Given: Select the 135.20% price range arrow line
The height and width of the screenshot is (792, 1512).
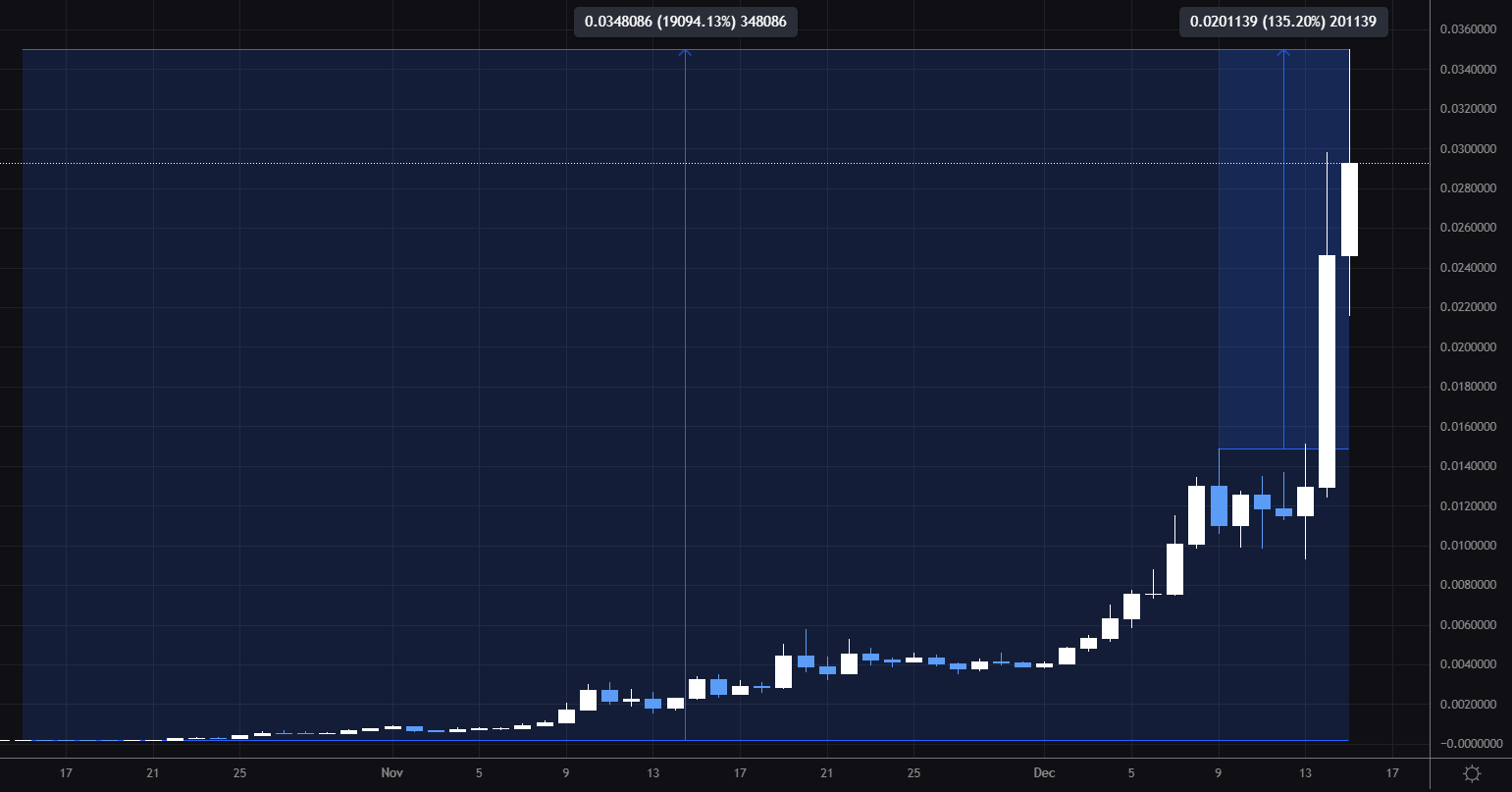Looking at the screenshot, I should pyautogui.click(x=1283, y=248).
